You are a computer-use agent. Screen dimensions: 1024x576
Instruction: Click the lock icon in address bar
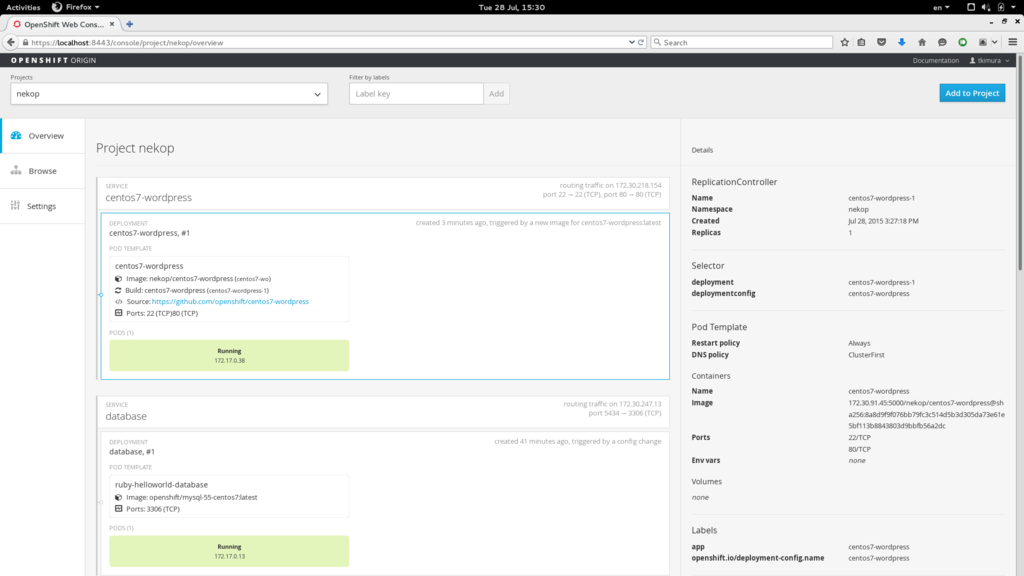click(x=25, y=42)
